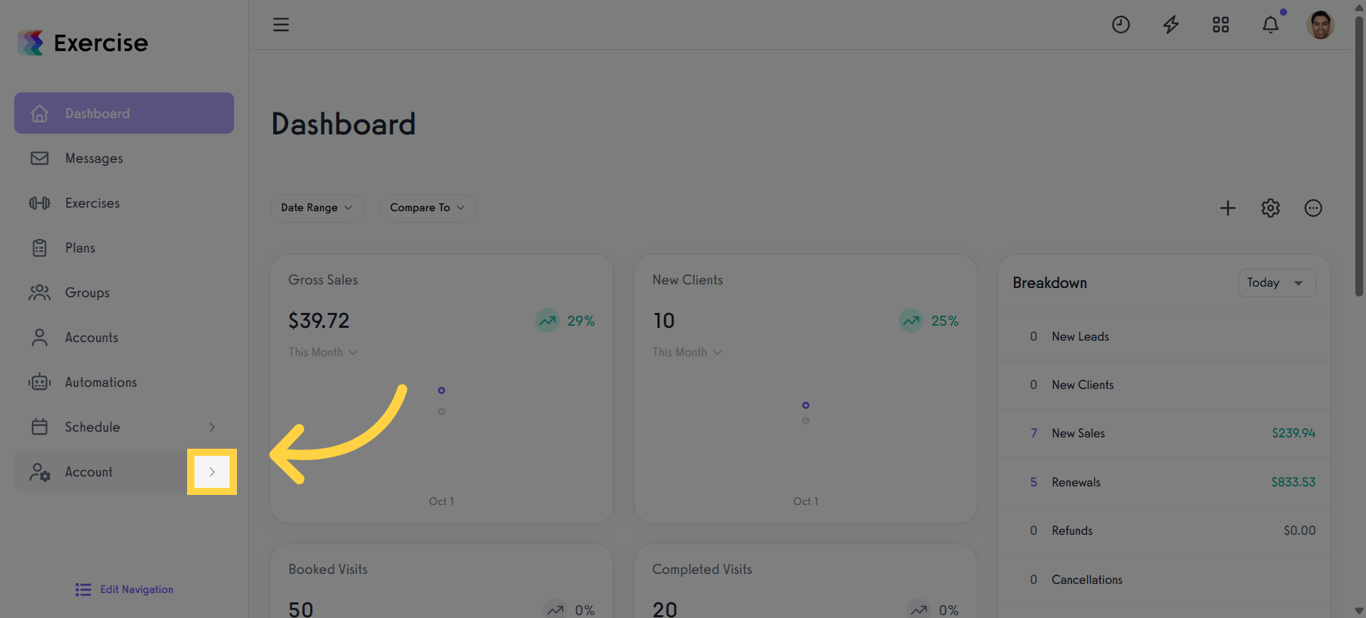
Task: Open the hamburger navigation menu
Action: [281, 24]
